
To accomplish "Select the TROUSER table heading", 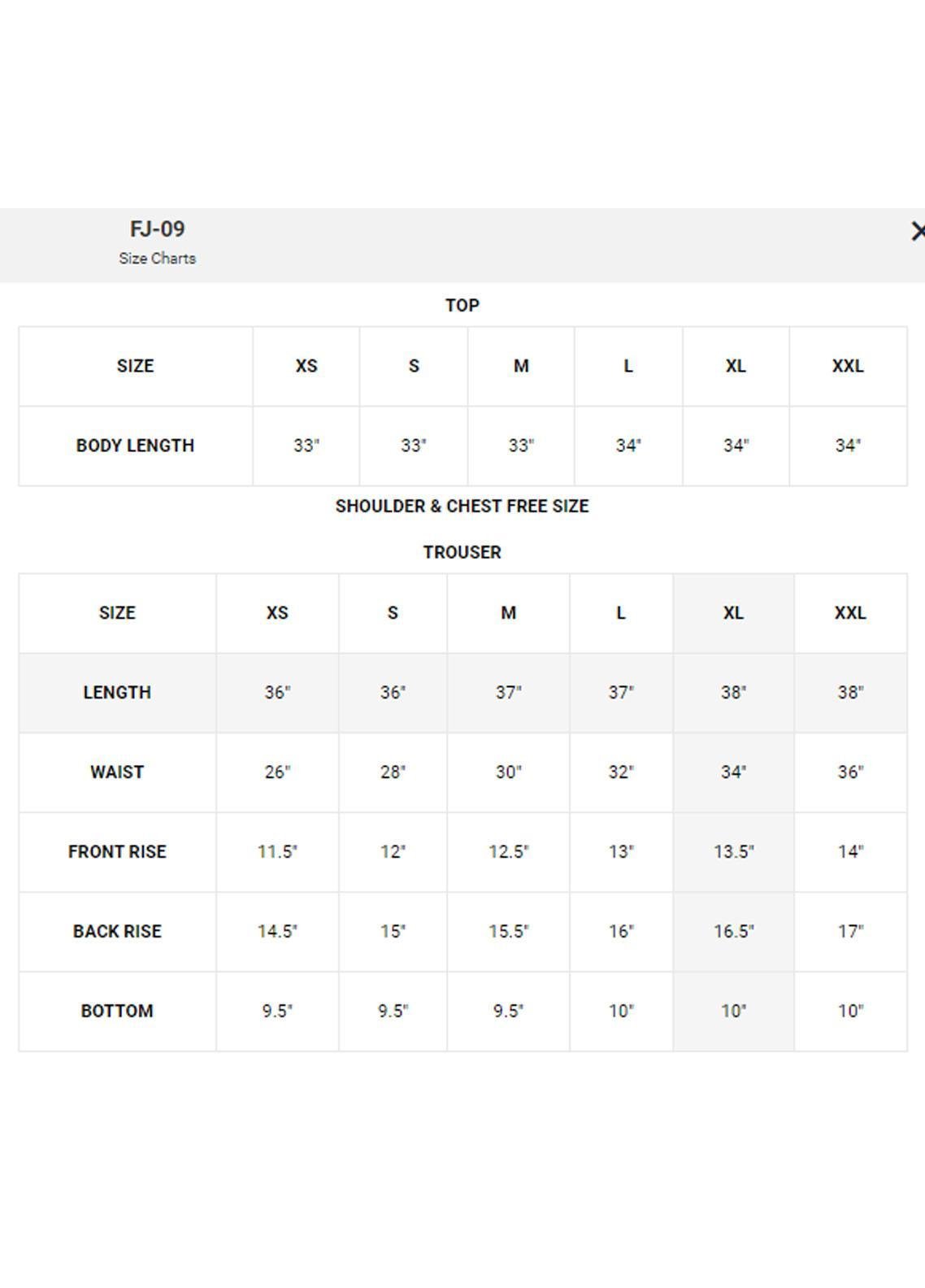I will 462,553.
